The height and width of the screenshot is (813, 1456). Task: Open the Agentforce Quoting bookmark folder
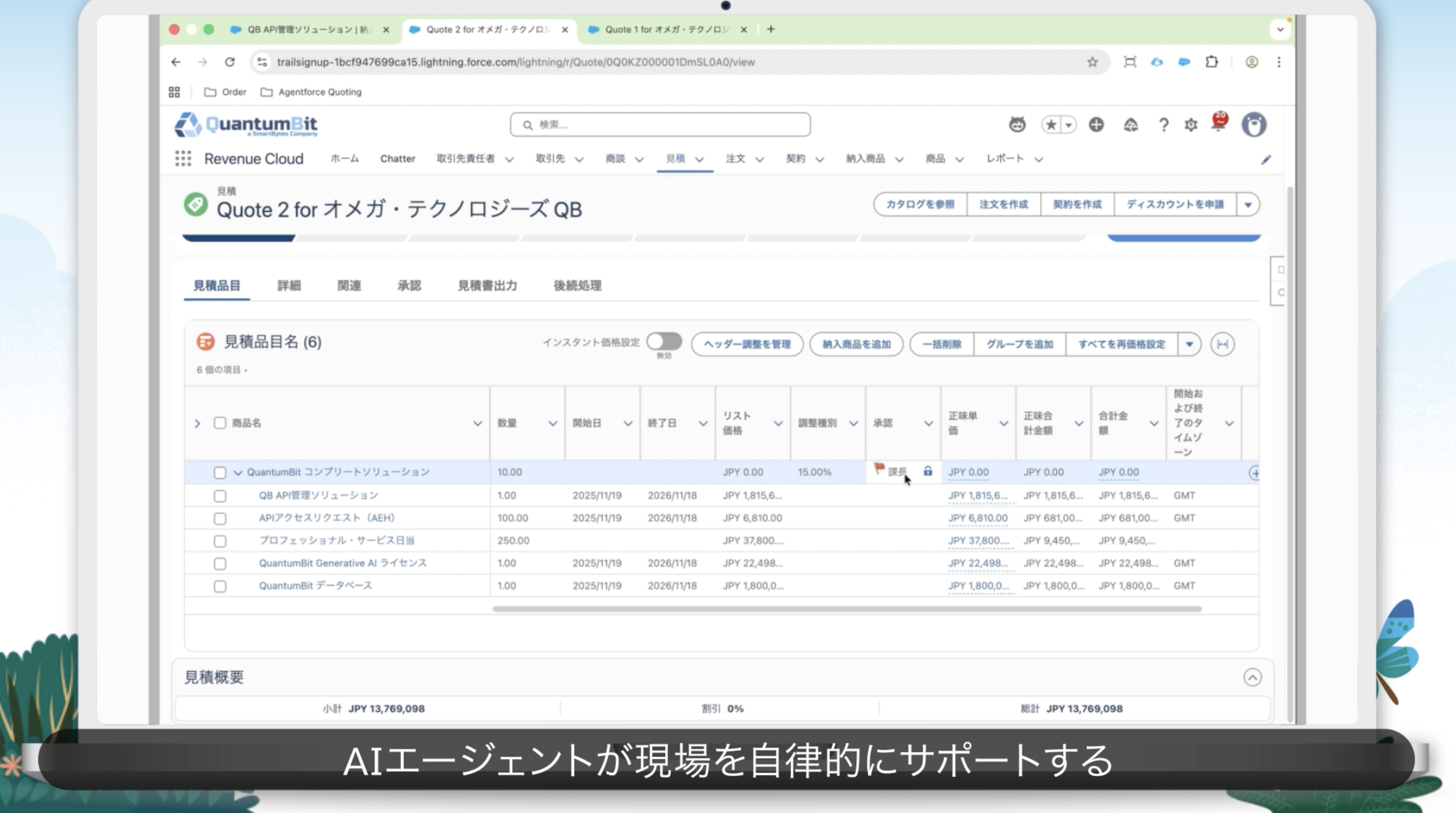click(x=311, y=92)
